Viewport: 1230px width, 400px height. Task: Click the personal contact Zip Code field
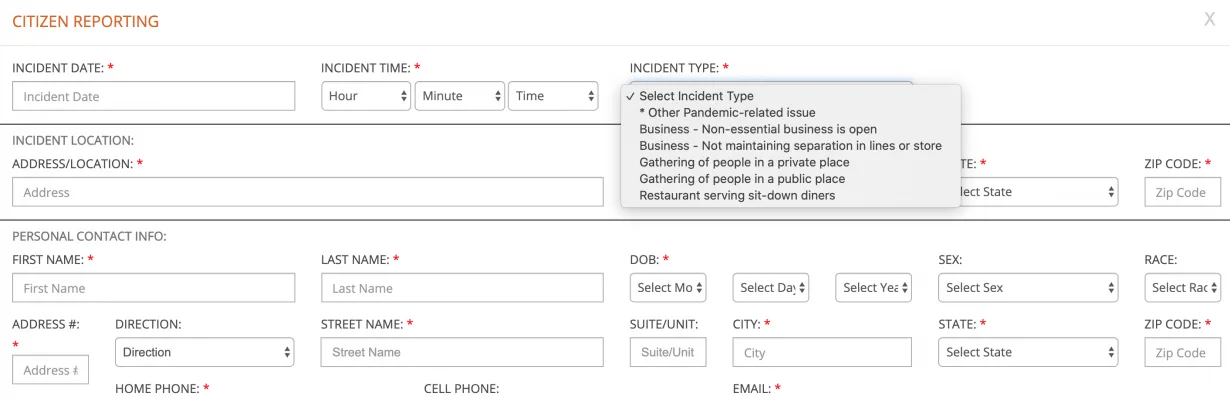coord(1183,352)
